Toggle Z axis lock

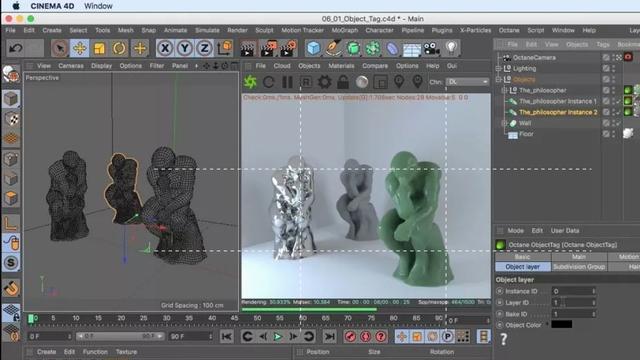[204, 48]
